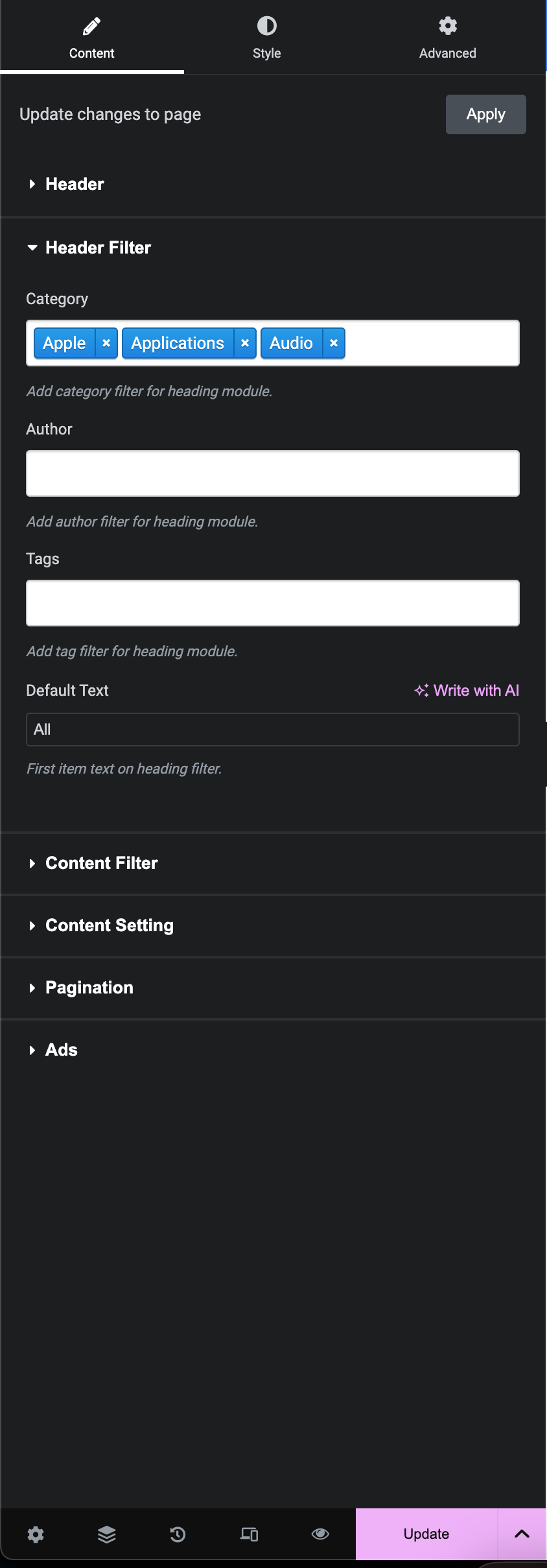Open the page settings gear icon
547x1568 pixels.
36,1534
